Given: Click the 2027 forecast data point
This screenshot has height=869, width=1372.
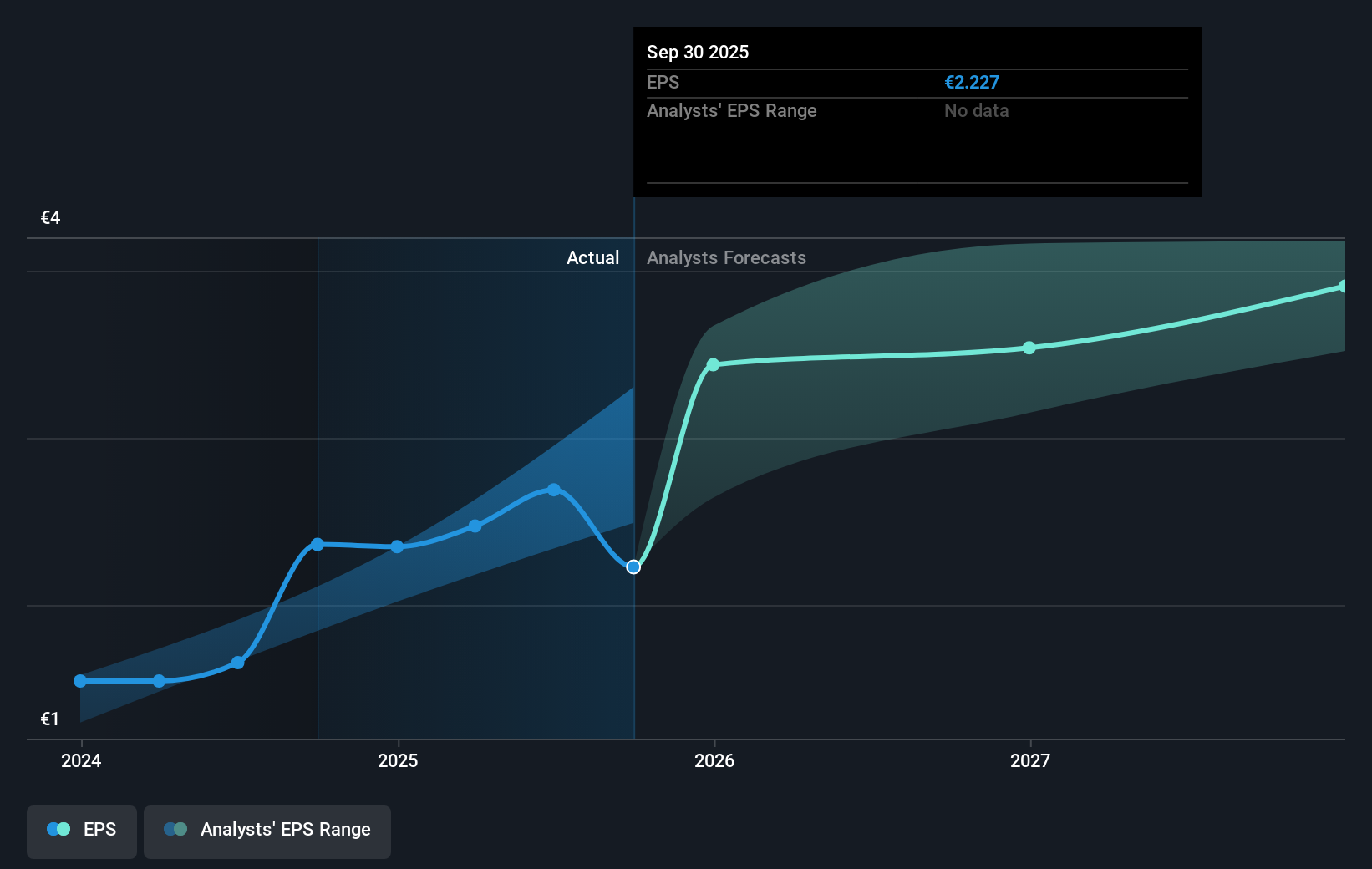Looking at the screenshot, I should (1029, 349).
